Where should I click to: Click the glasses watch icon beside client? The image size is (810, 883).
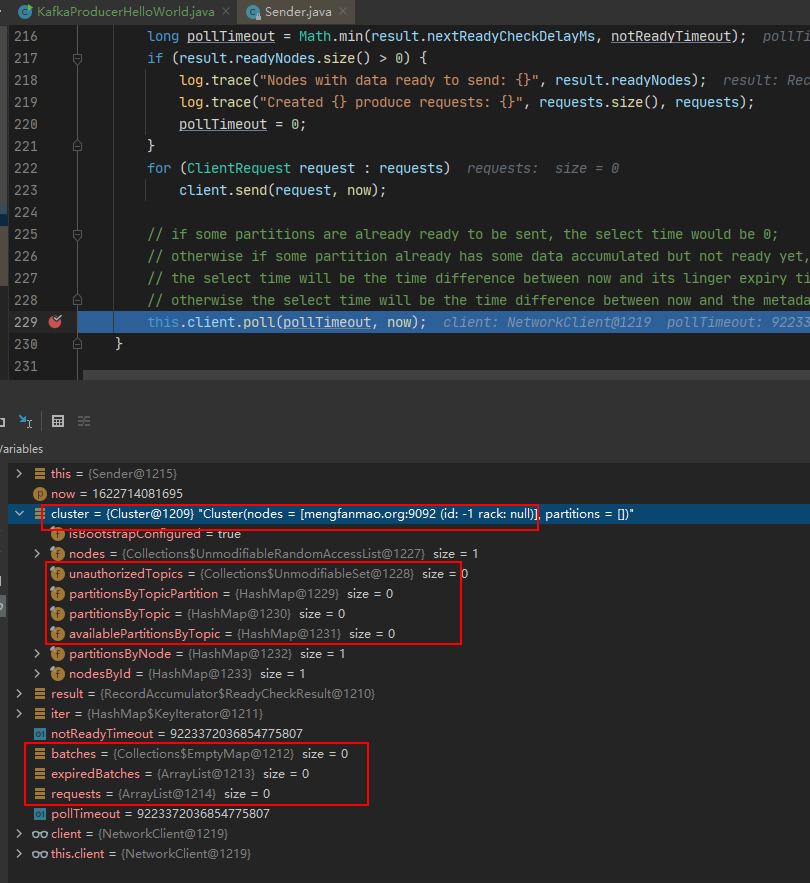39,834
